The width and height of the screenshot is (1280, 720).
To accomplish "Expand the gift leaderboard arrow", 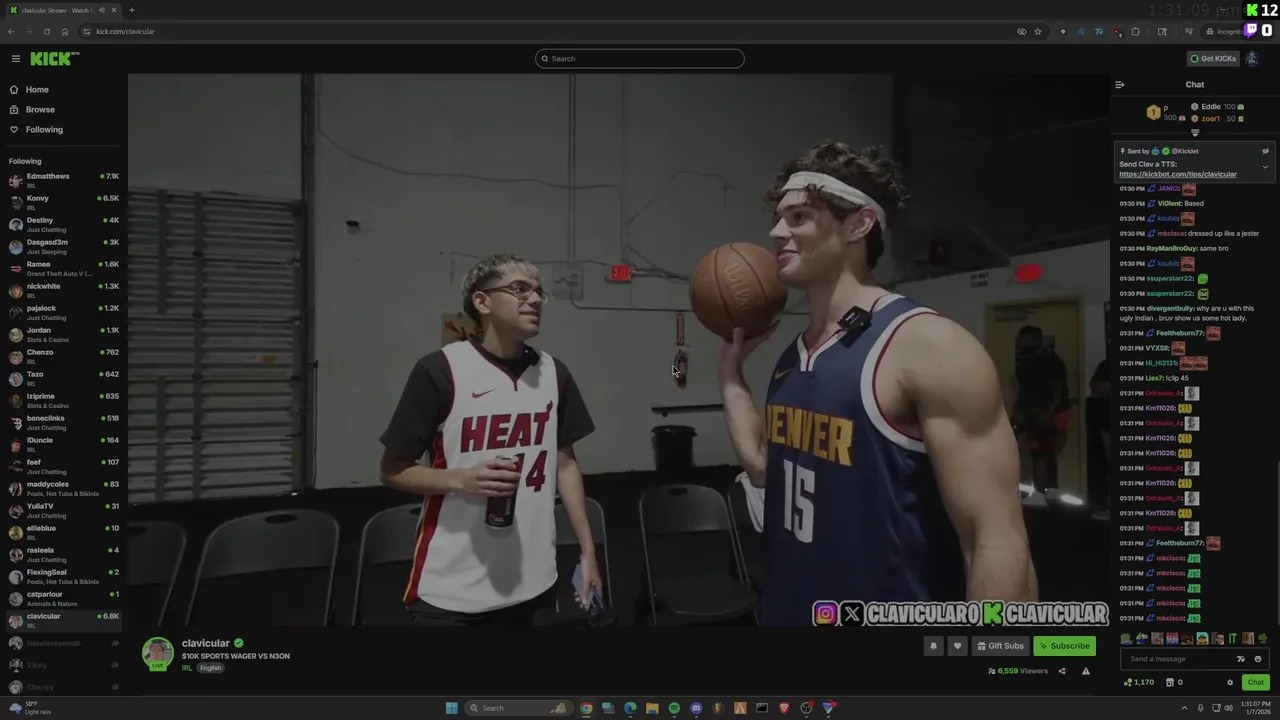I will click(x=1195, y=133).
